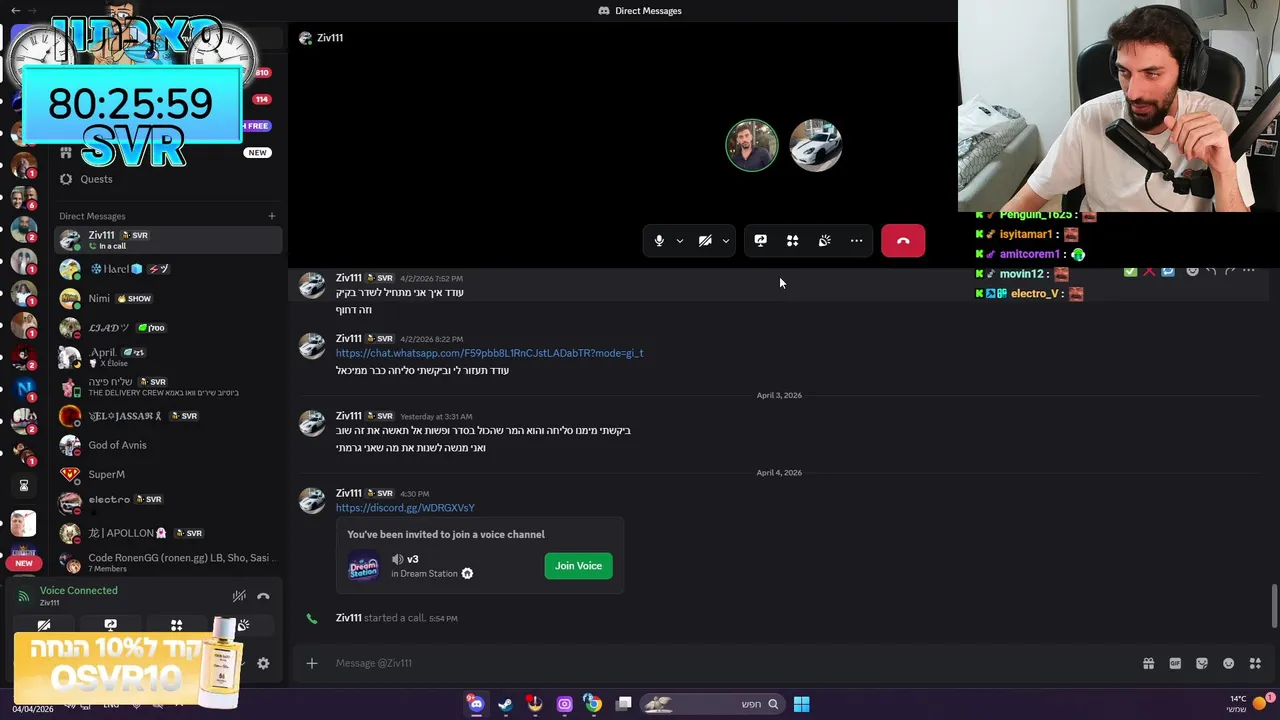Click Direct Messages title at top
This screenshot has width=1280, height=720.
tap(648, 11)
